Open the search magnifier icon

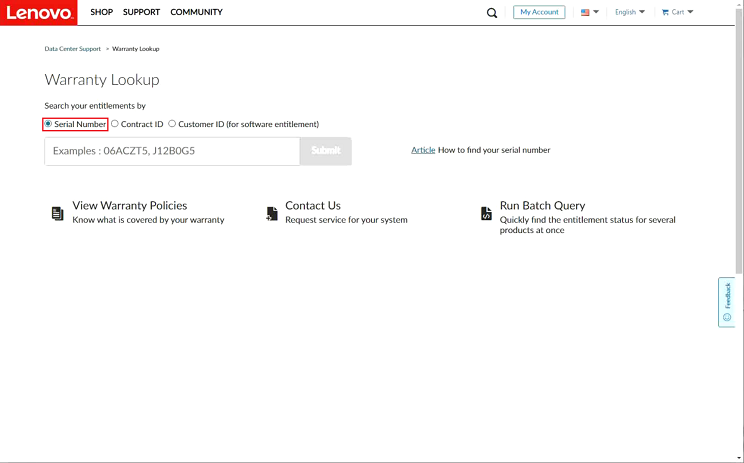(x=492, y=13)
